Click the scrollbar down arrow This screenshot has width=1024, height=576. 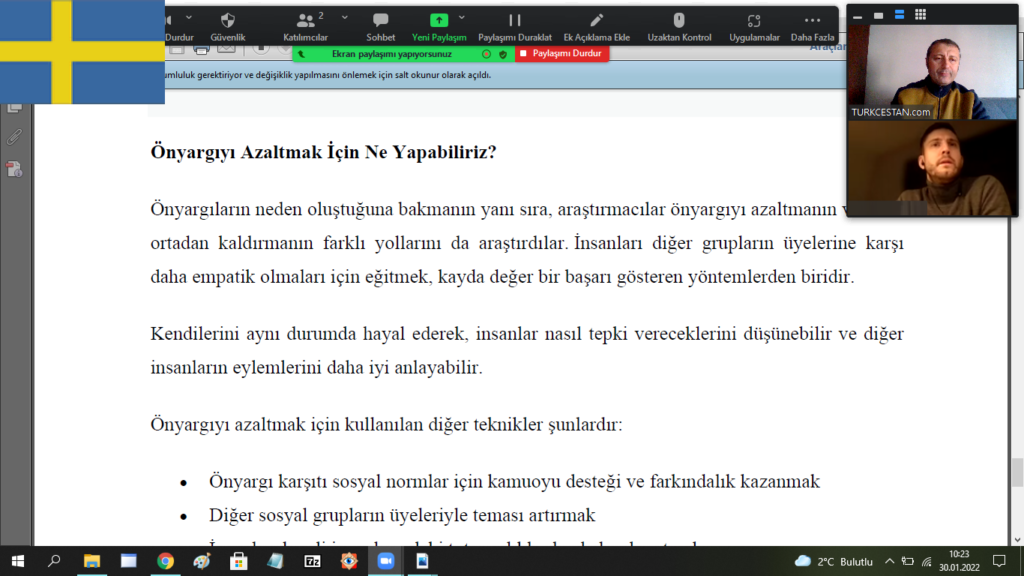(x=1017, y=540)
